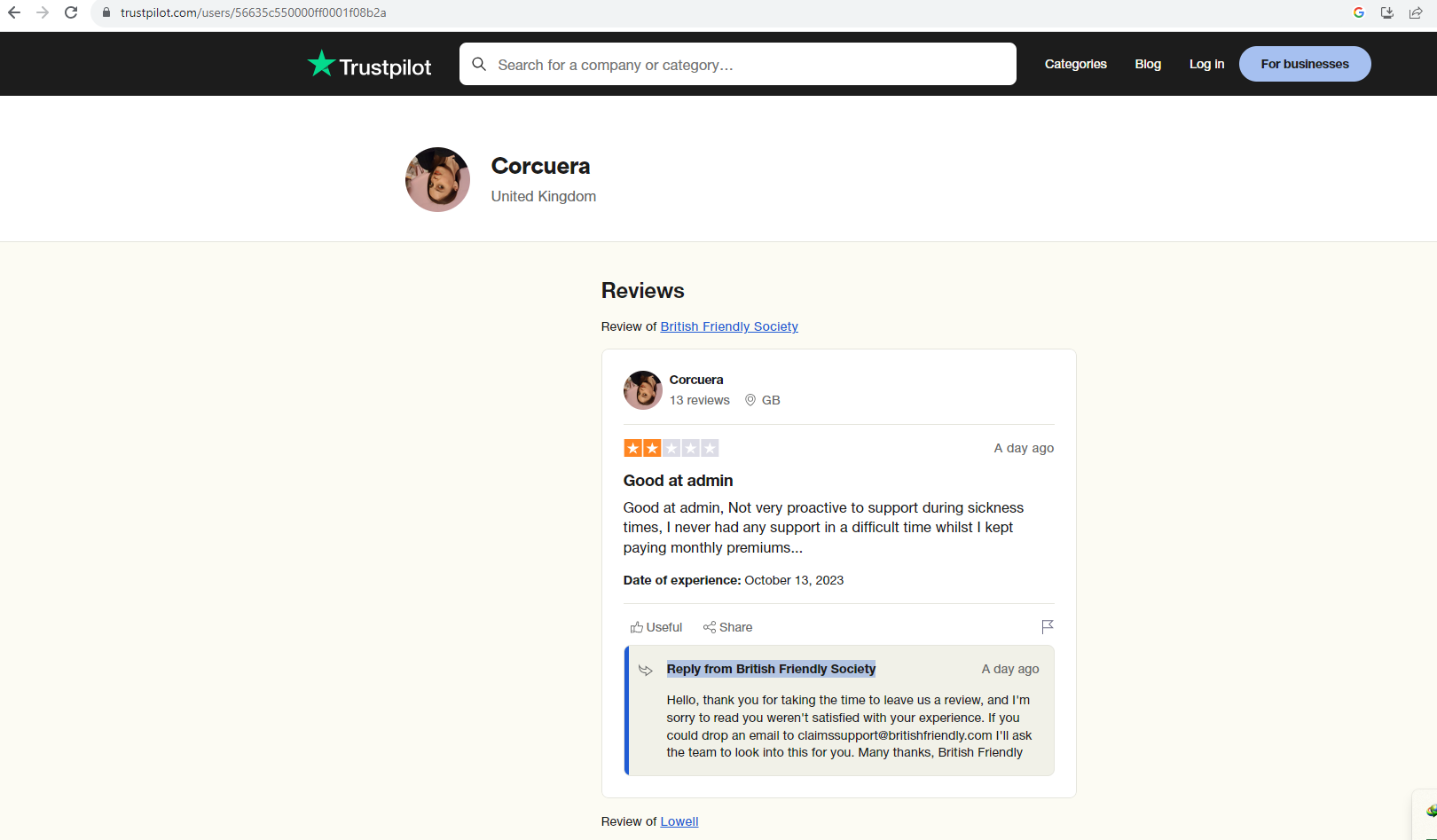Open the Lowell company link

click(679, 821)
